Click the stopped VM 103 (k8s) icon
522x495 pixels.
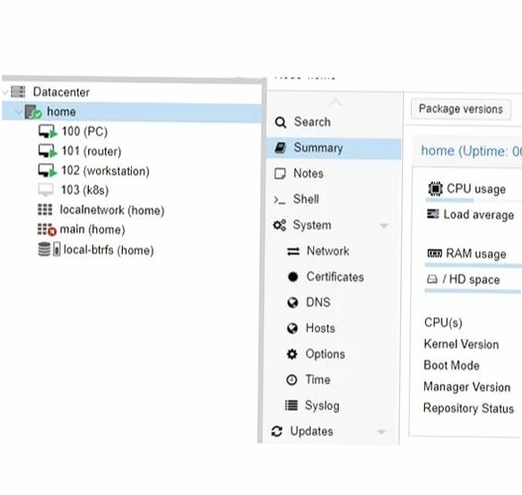pos(45,190)
